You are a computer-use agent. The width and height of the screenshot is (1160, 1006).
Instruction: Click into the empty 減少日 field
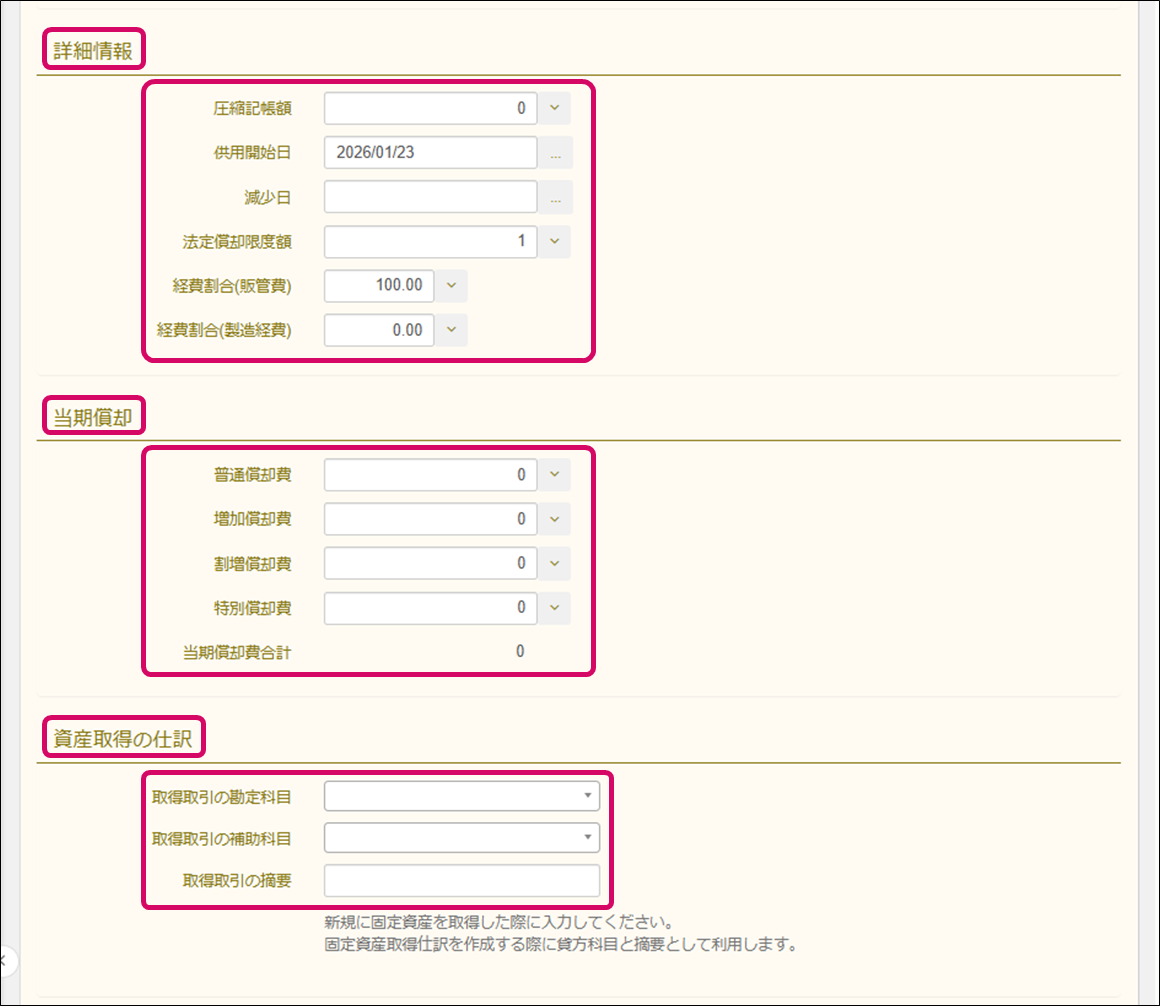[x=430, y=198]
